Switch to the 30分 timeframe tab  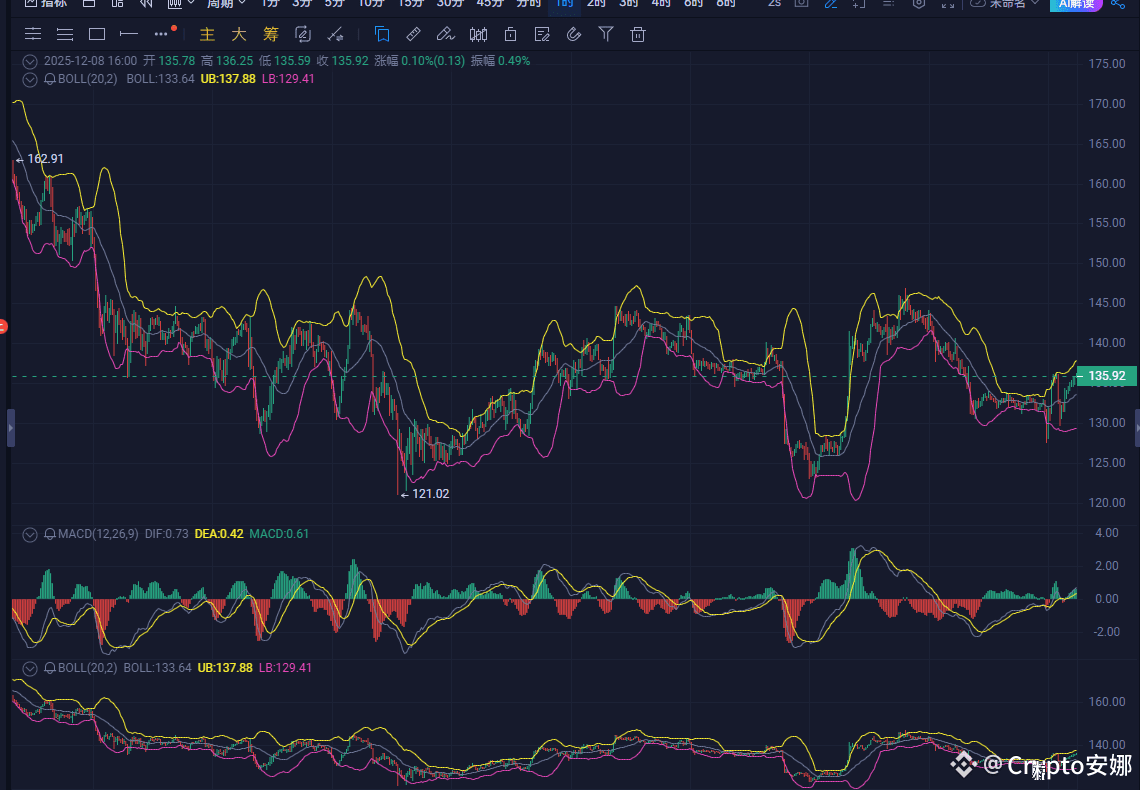[x=450, y=4]
